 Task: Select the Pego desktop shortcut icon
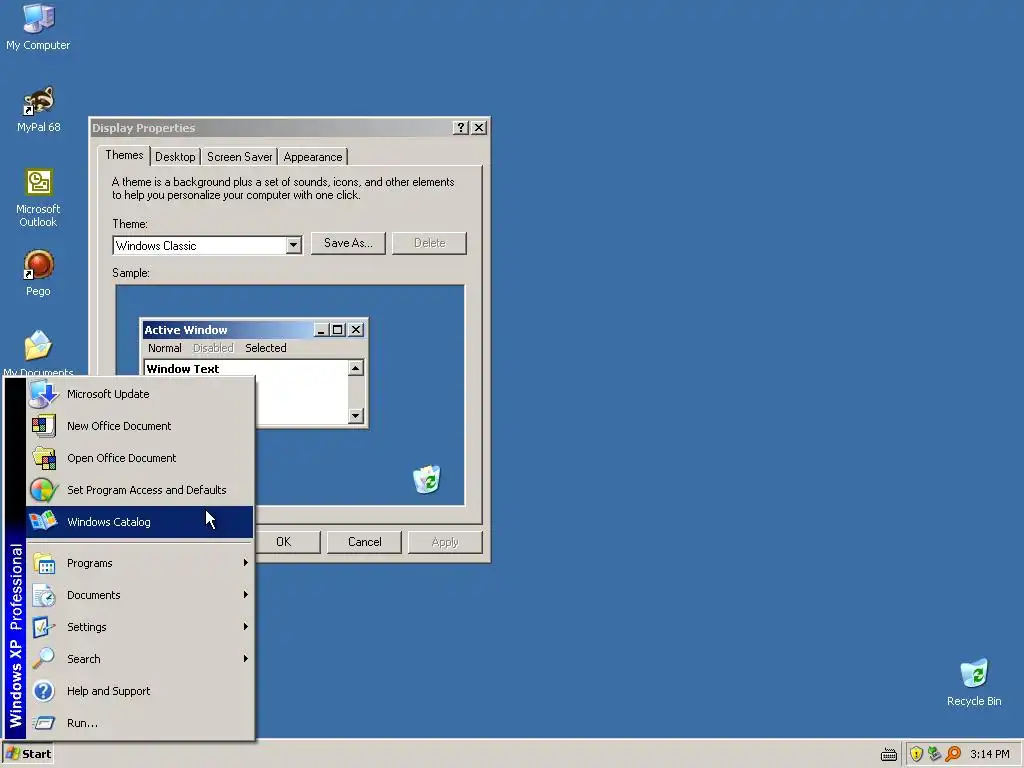39,265
